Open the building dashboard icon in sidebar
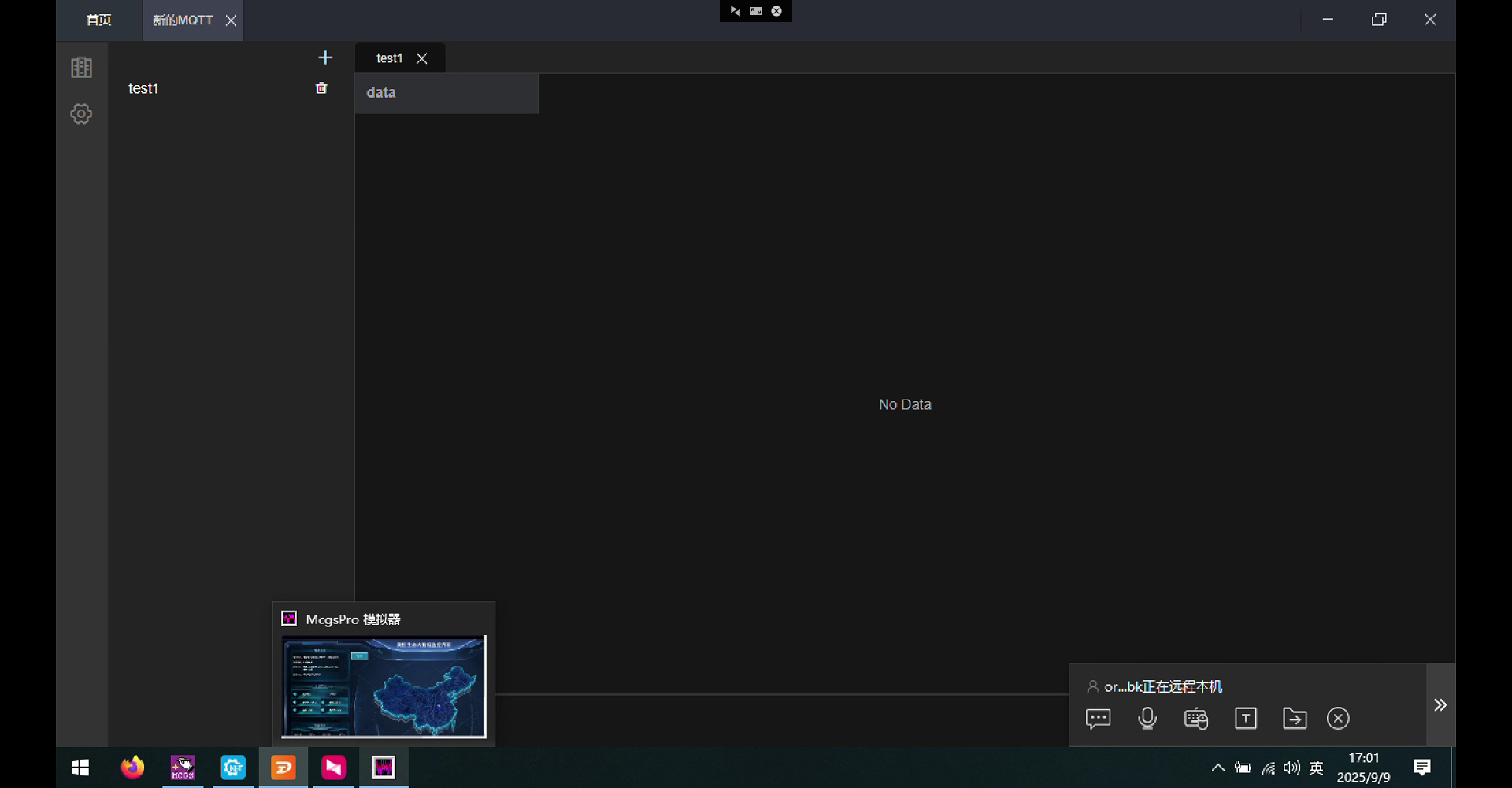This screenshot has width=1512, height=788. pos(81,68)
